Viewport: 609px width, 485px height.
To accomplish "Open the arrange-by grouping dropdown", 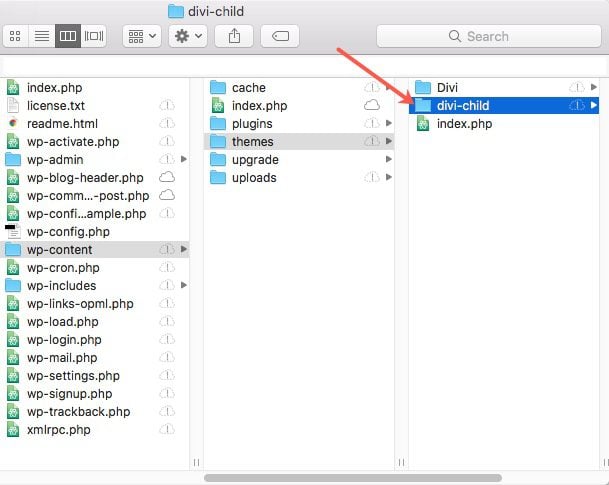I will point(141,36).
